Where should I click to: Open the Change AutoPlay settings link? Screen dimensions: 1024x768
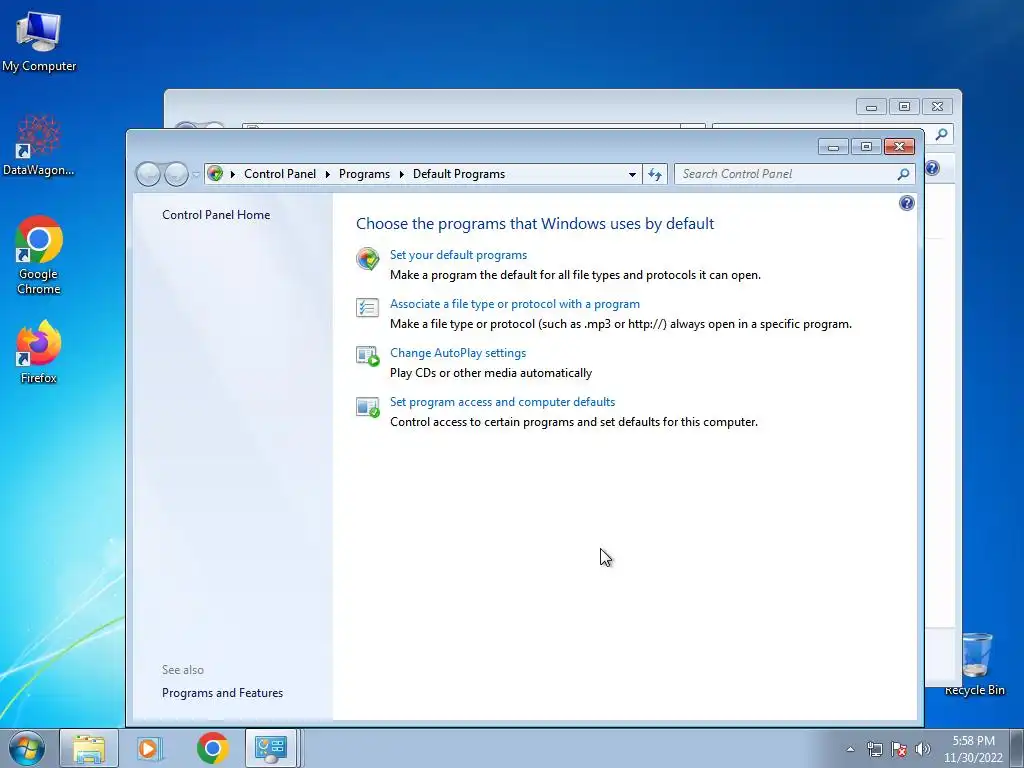[458, 353]
